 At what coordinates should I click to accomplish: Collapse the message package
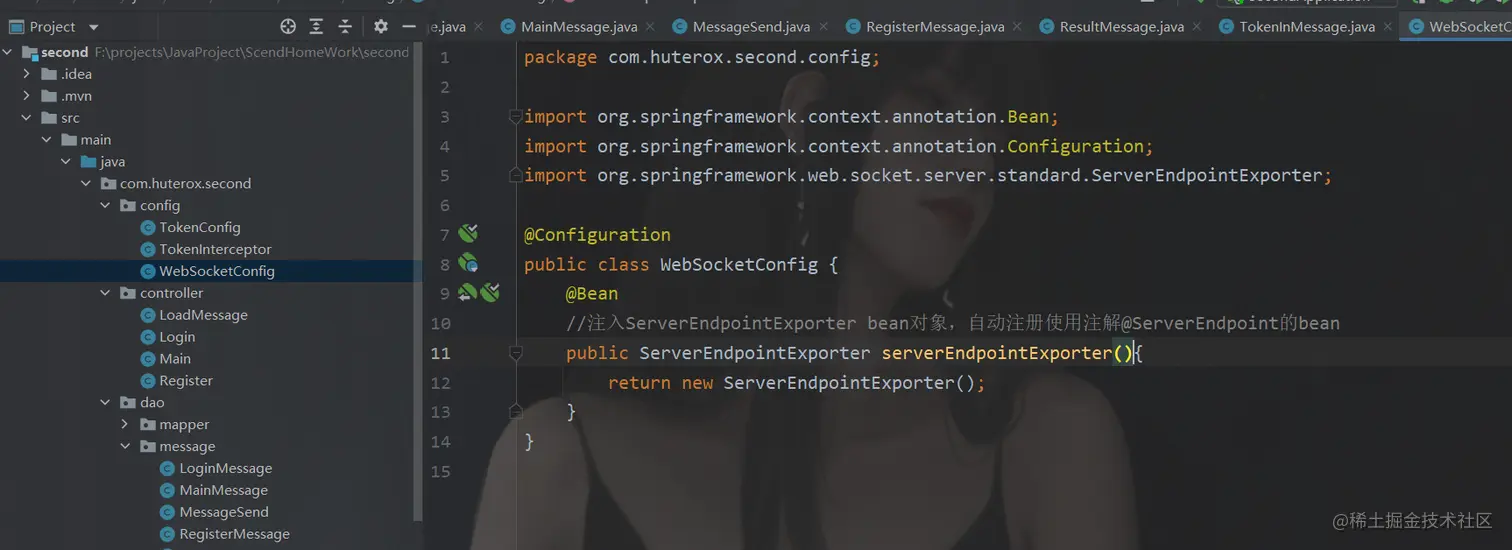126,446
